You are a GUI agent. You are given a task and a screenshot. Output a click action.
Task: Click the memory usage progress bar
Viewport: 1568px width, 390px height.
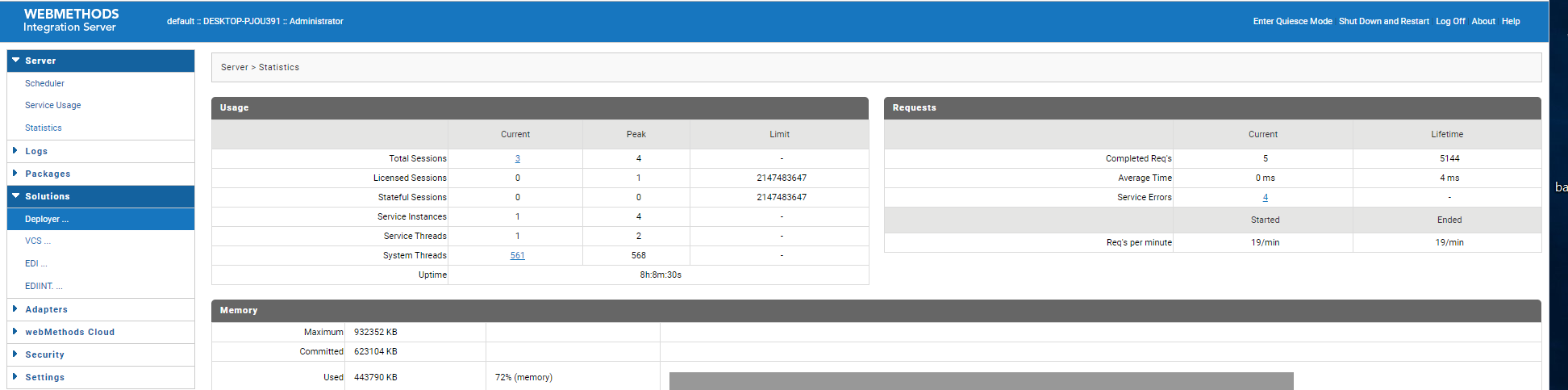click(981, 381)
